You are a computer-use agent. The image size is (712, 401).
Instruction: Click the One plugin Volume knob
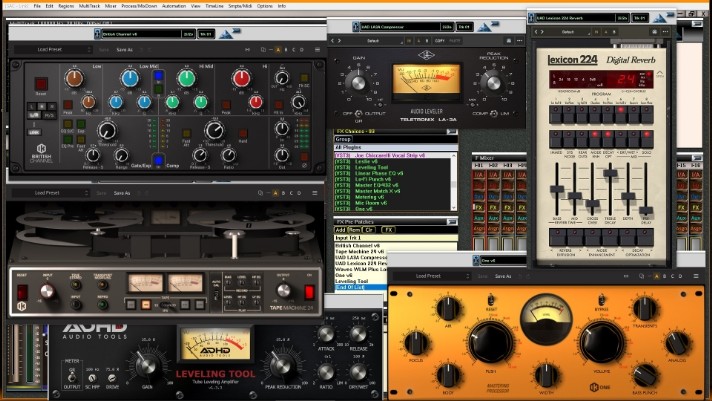(602, 343)
